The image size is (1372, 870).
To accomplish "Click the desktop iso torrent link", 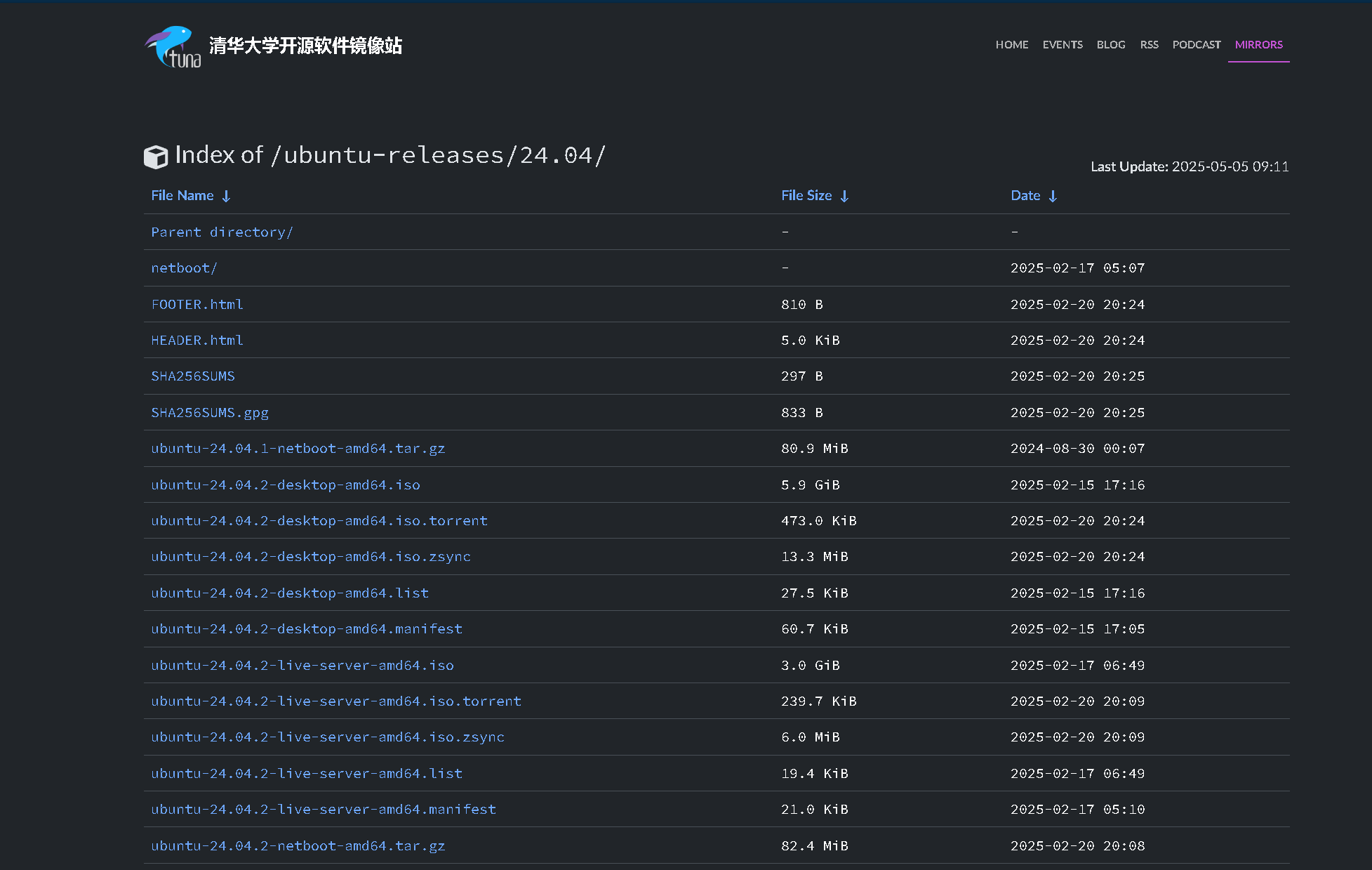I will (319, 521).
